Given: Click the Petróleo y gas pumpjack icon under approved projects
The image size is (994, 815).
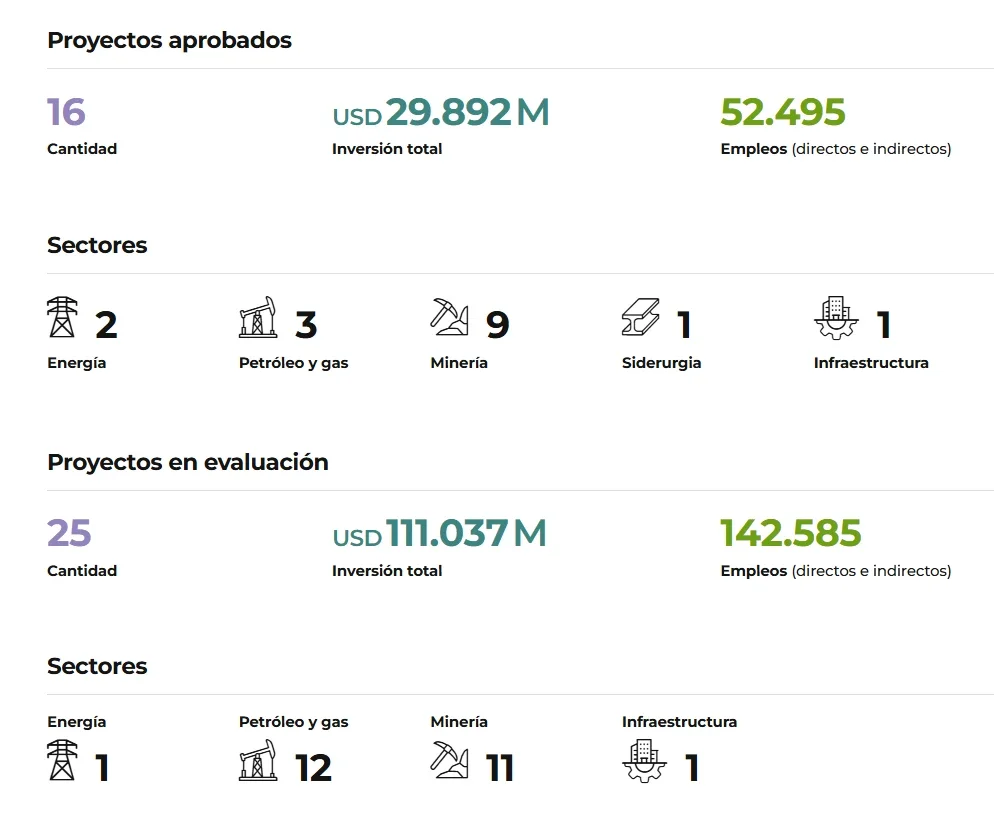Looking at the screenshot, I should tap(258, 317).
